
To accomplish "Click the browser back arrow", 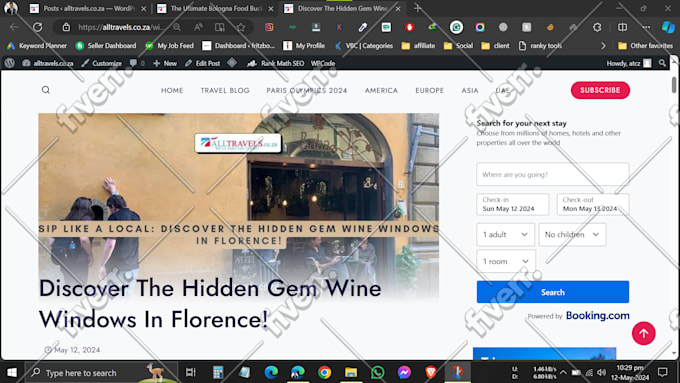I will click(x=14, y=27).
